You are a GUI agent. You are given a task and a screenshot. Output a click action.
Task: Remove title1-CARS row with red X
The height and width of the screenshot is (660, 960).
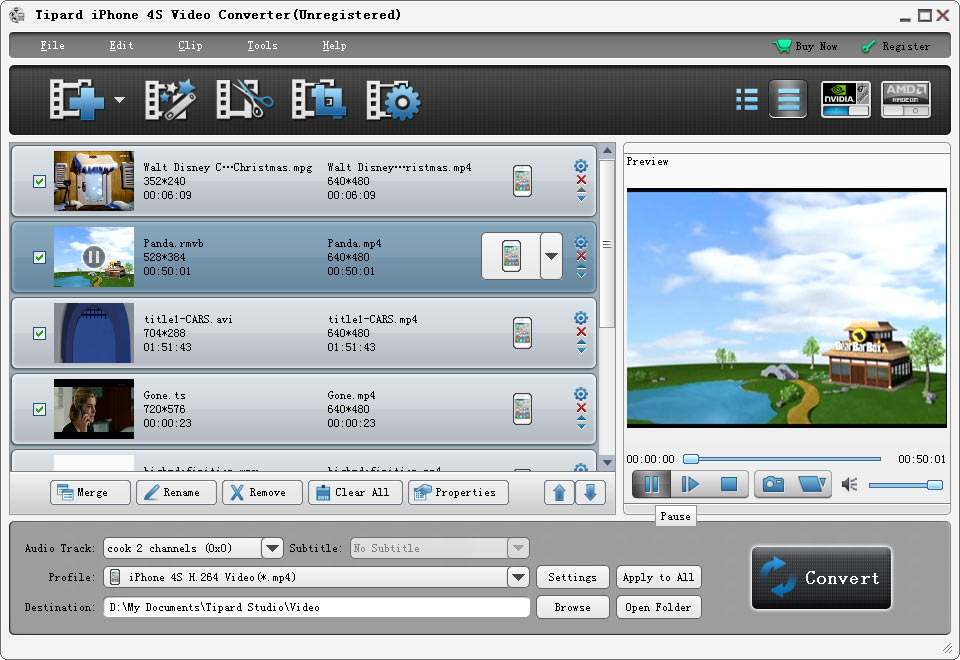(x=582, y=332)
